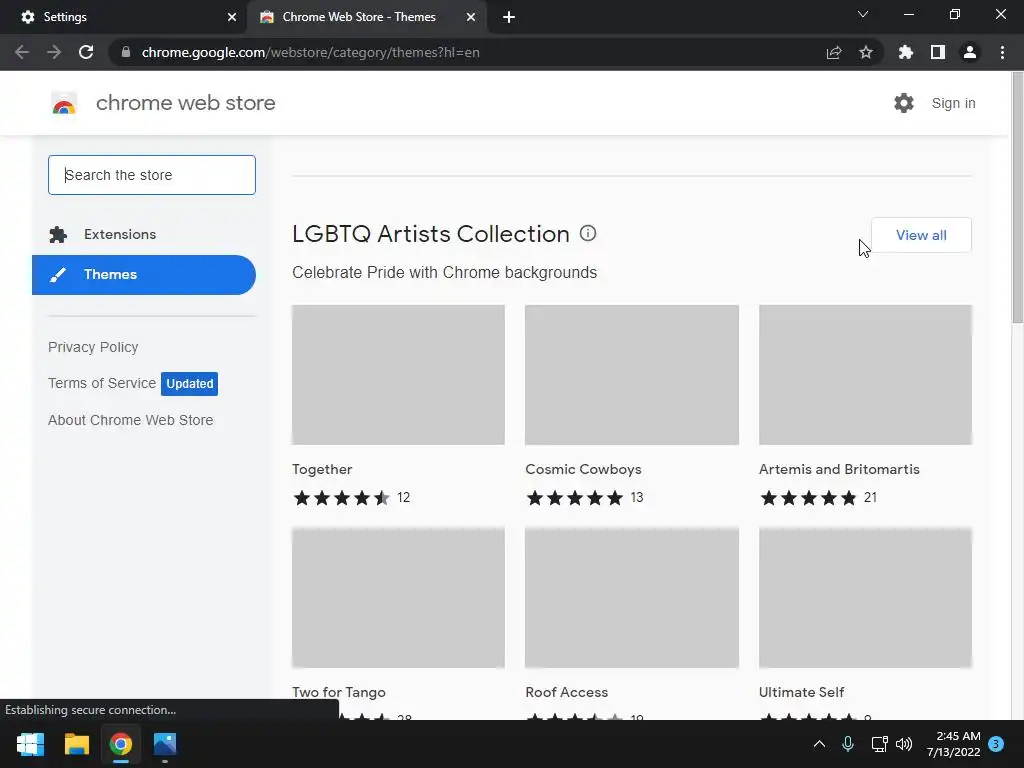Click the microphone tray icon

(x=848, y=744)
